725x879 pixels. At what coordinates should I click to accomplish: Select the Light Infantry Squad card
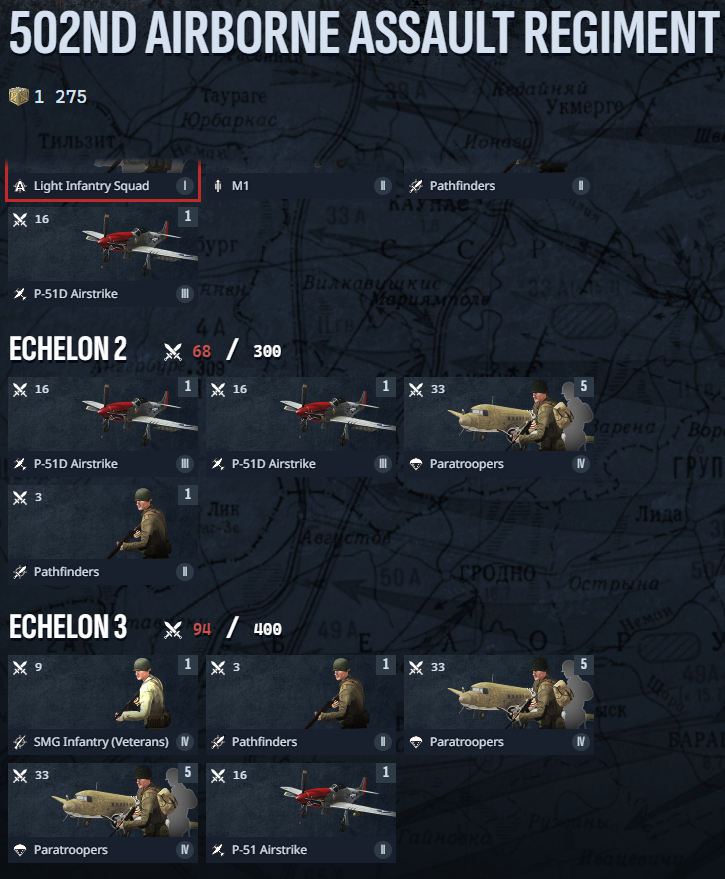[x=103, y=180]
